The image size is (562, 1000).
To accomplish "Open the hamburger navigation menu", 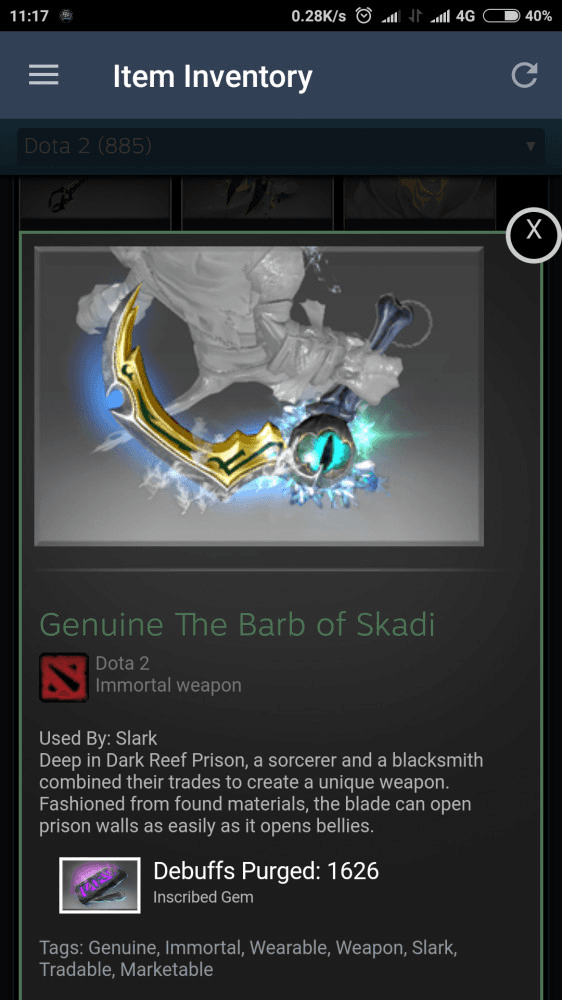I will click(x=43, y=75).
